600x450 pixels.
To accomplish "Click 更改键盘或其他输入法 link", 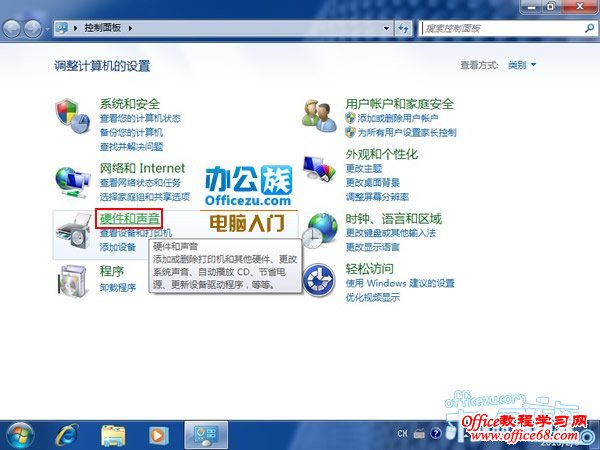I will 390,233.
